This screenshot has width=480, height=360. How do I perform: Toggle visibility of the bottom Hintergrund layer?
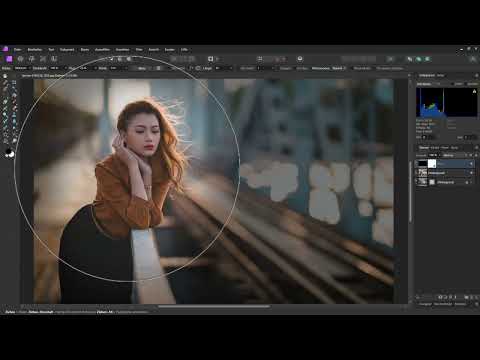click(x=471, y=182)
